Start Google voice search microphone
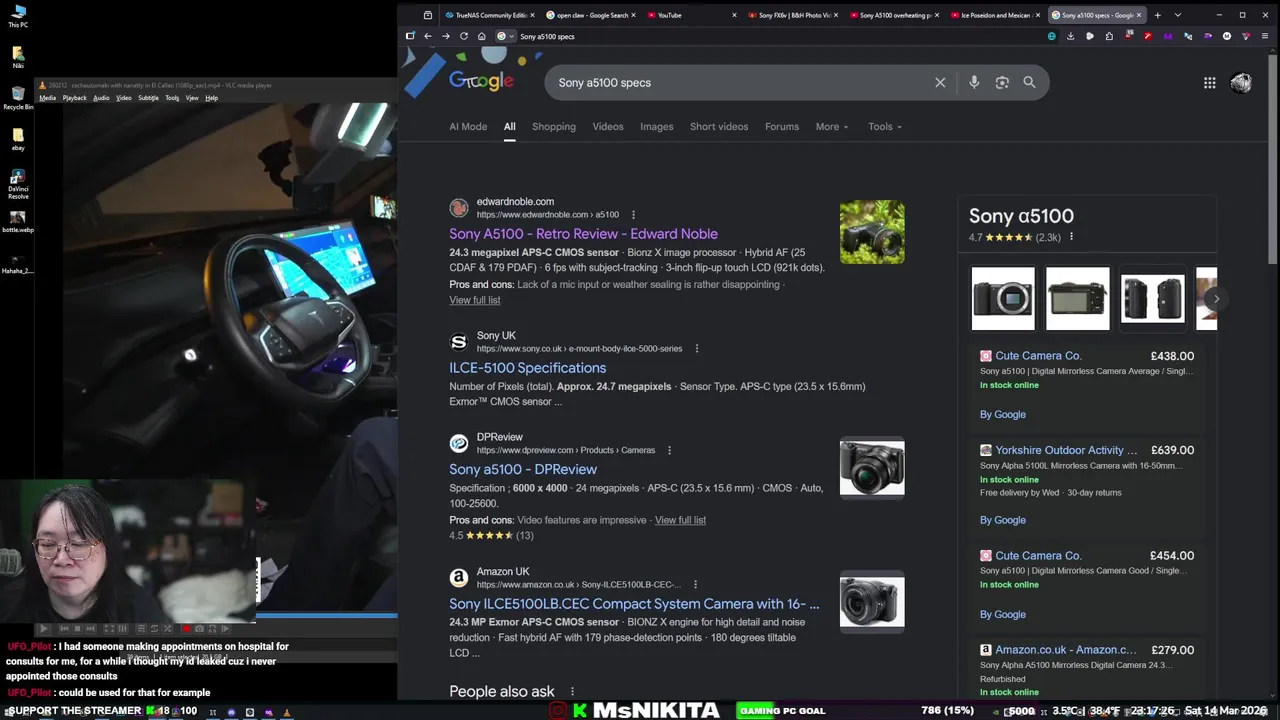The image size is (1280, 720). pyautogui.click(x=974, y=82)
